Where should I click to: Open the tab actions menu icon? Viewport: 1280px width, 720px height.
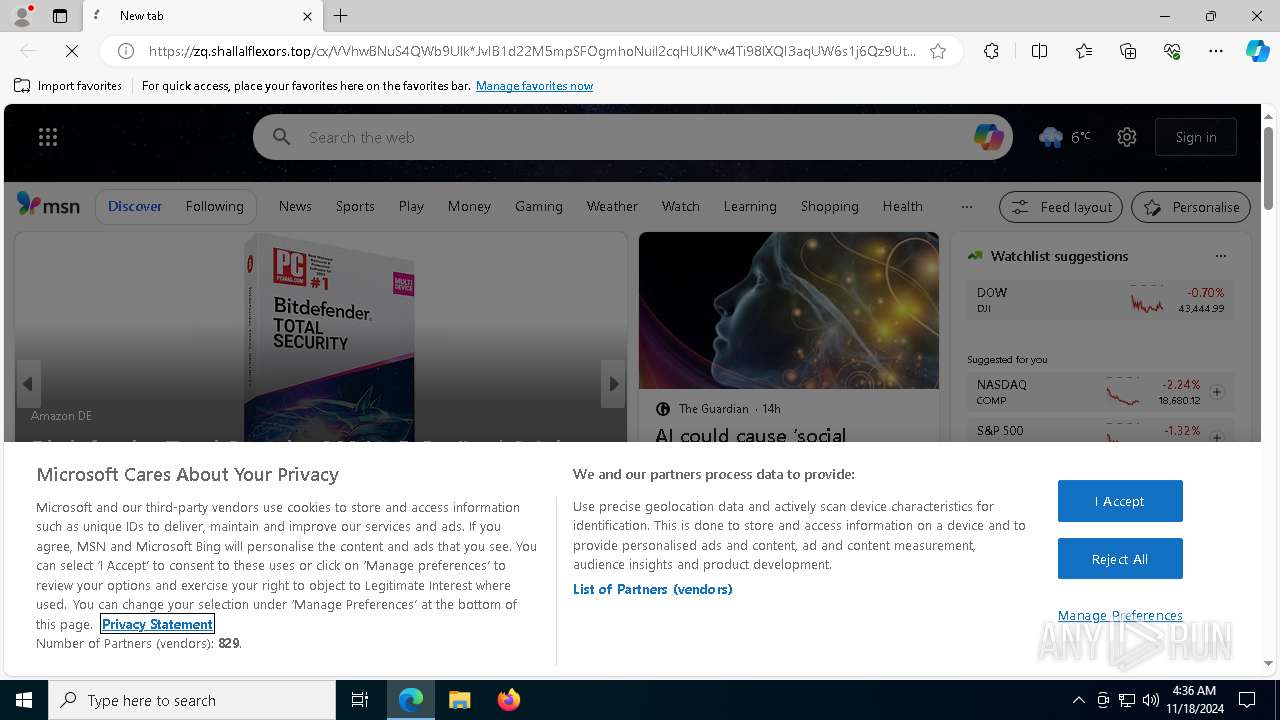click(60, 16)
